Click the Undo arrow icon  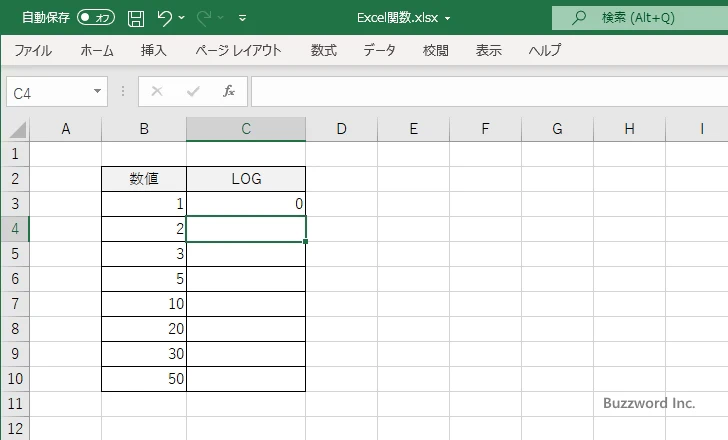point(164,18)
